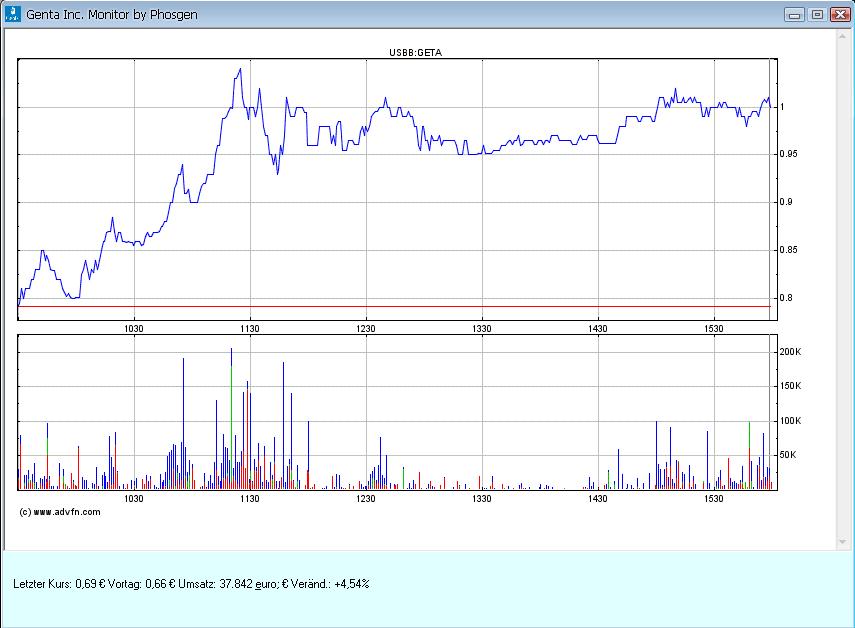Click the (c) www.advfn.com credit text
The image size is (855, 628).
60,512
